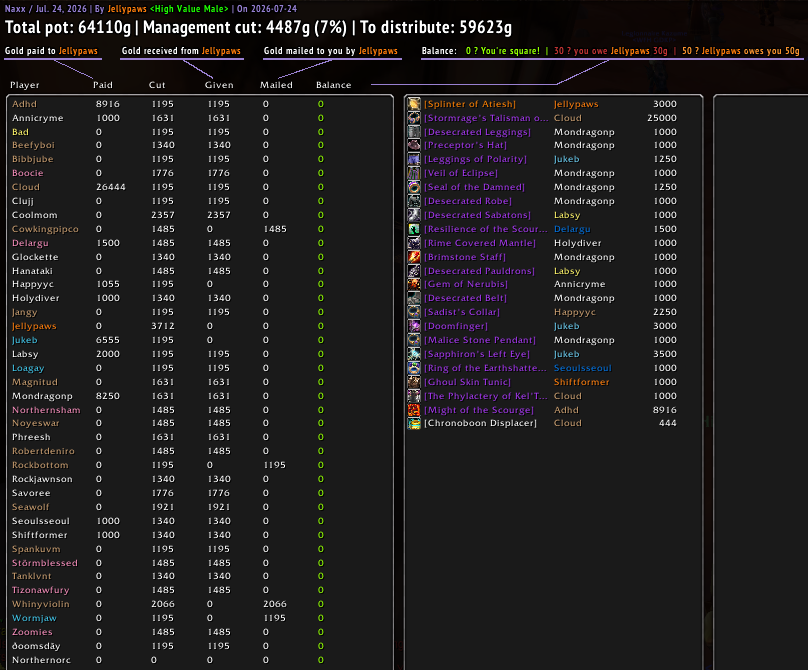Click the Rime Covered Mantle icon

414,243
